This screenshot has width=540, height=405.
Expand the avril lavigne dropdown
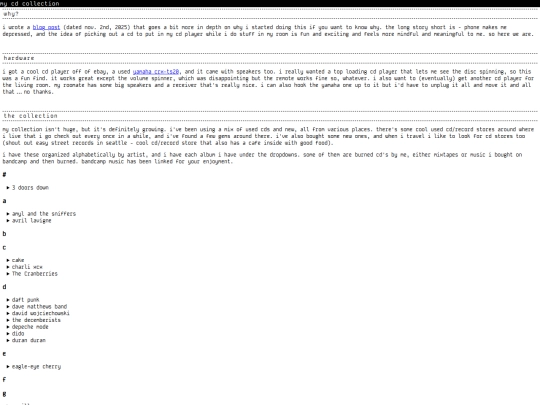pos(31,221)
